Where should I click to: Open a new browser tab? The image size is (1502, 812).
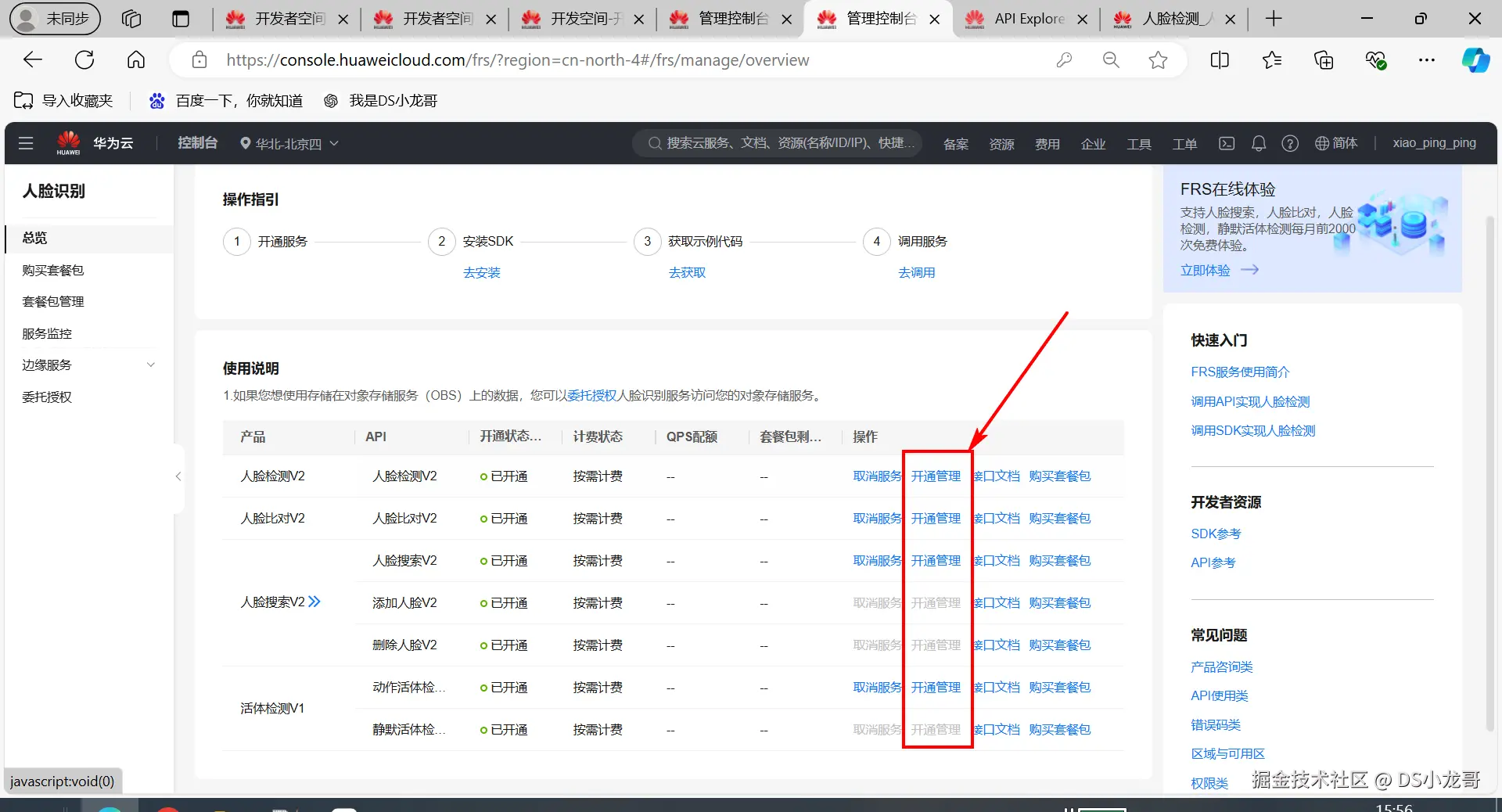[1274, 19]
